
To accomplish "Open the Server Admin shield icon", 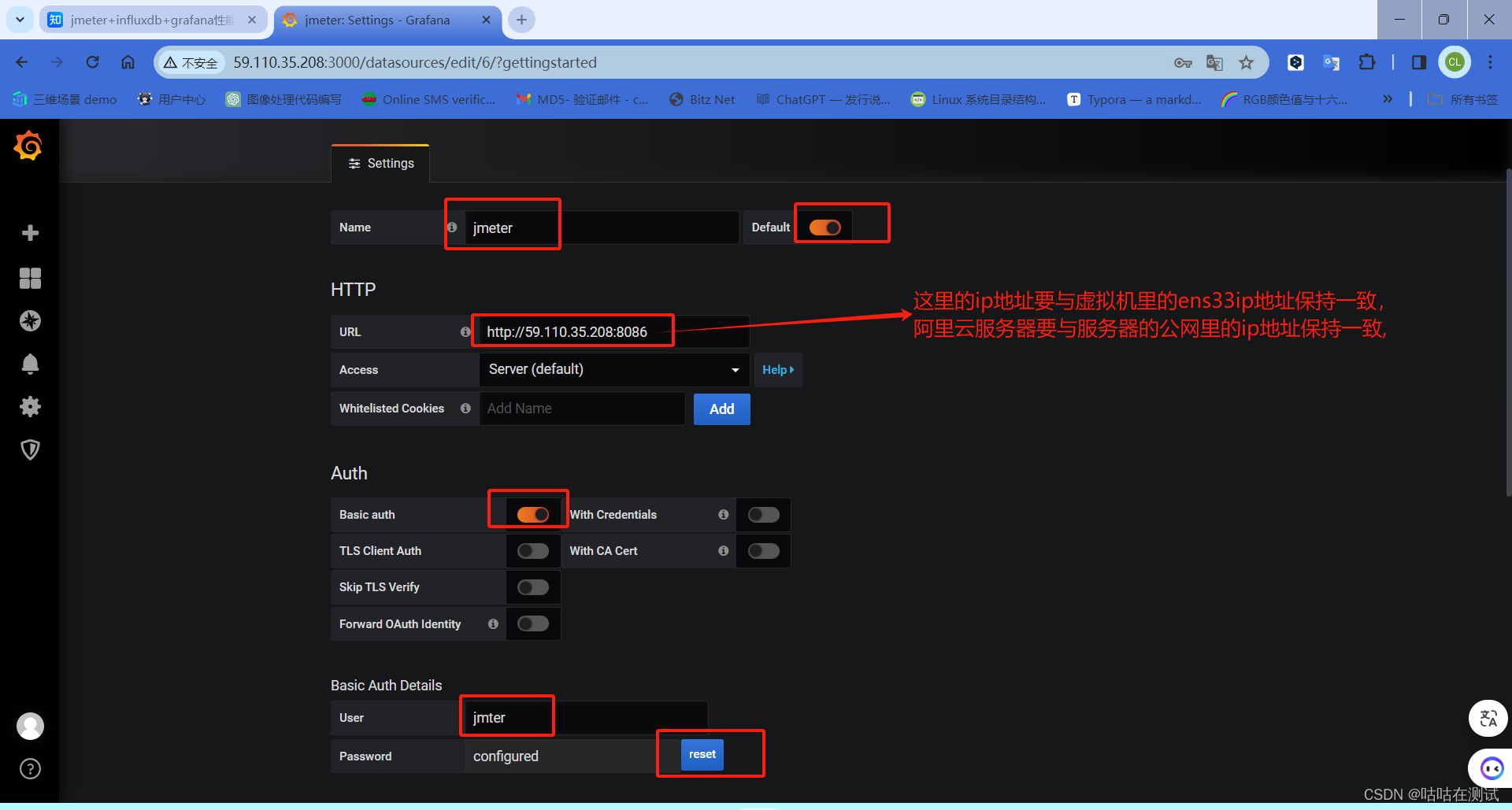I will 30,449.
